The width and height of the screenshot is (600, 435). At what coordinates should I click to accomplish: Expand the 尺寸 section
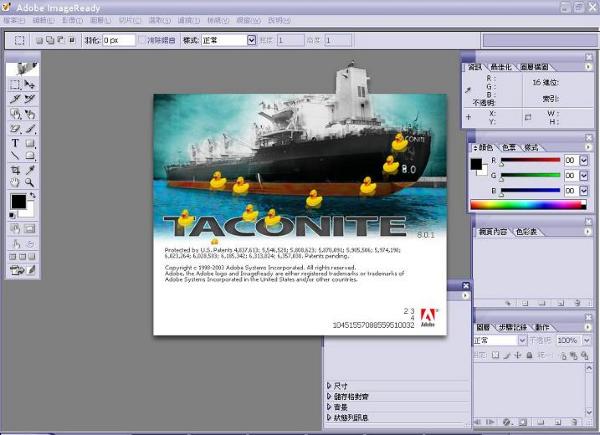(329, 386)
